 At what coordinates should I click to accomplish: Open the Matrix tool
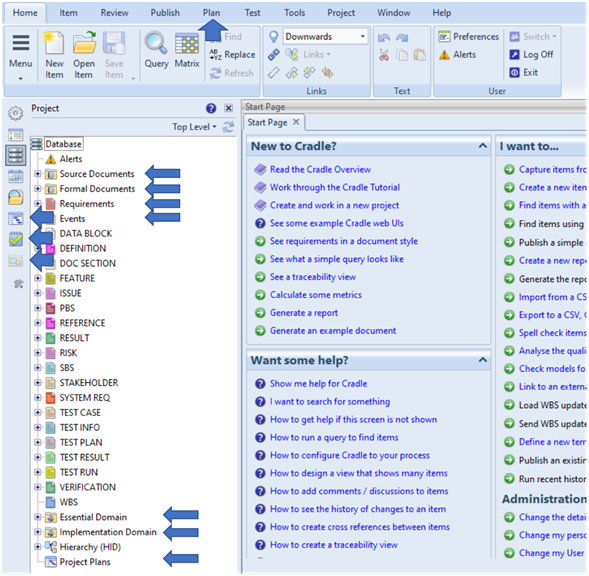point(187,50)
